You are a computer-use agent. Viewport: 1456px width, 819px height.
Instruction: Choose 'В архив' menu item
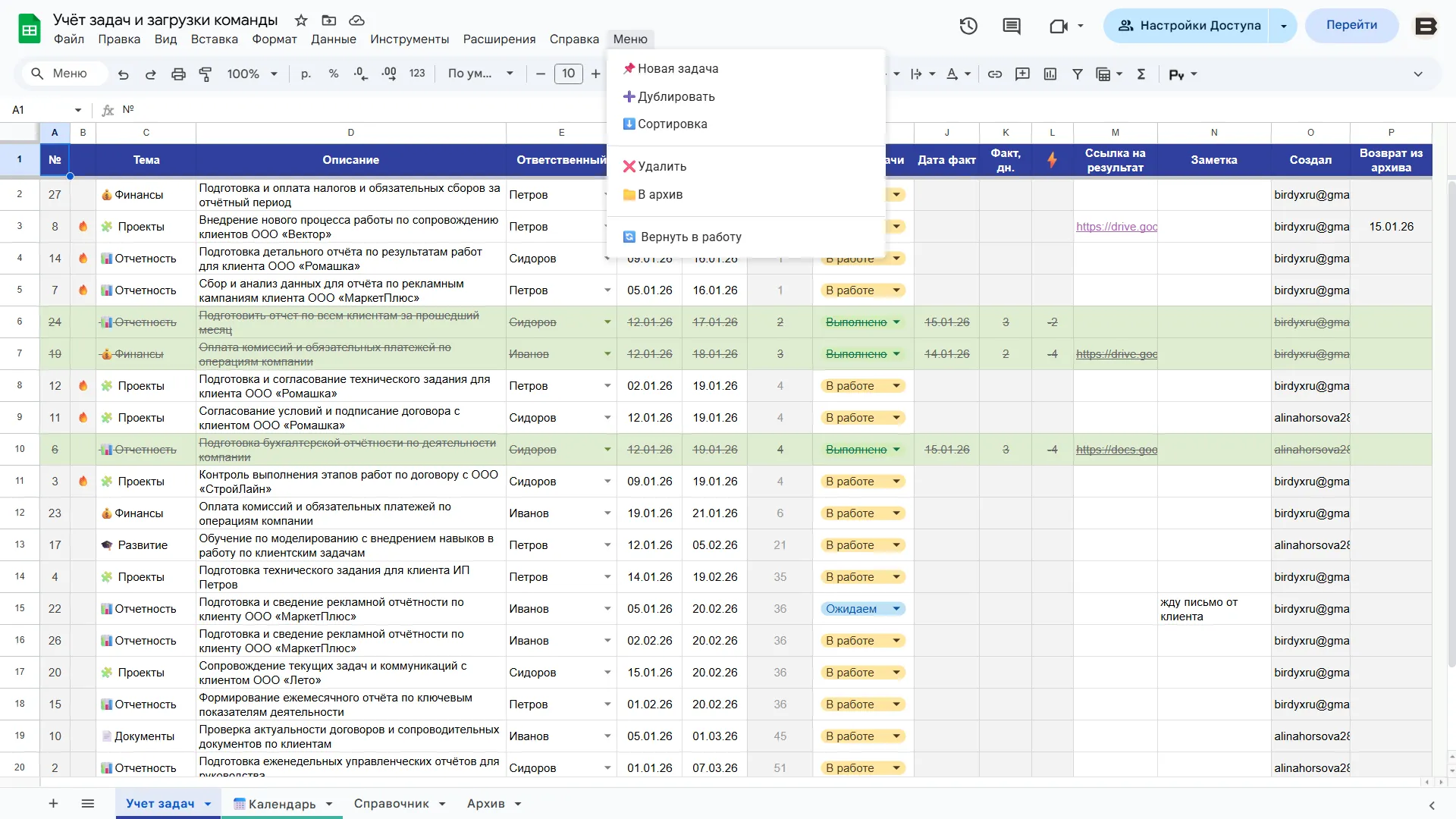(746, 194)
